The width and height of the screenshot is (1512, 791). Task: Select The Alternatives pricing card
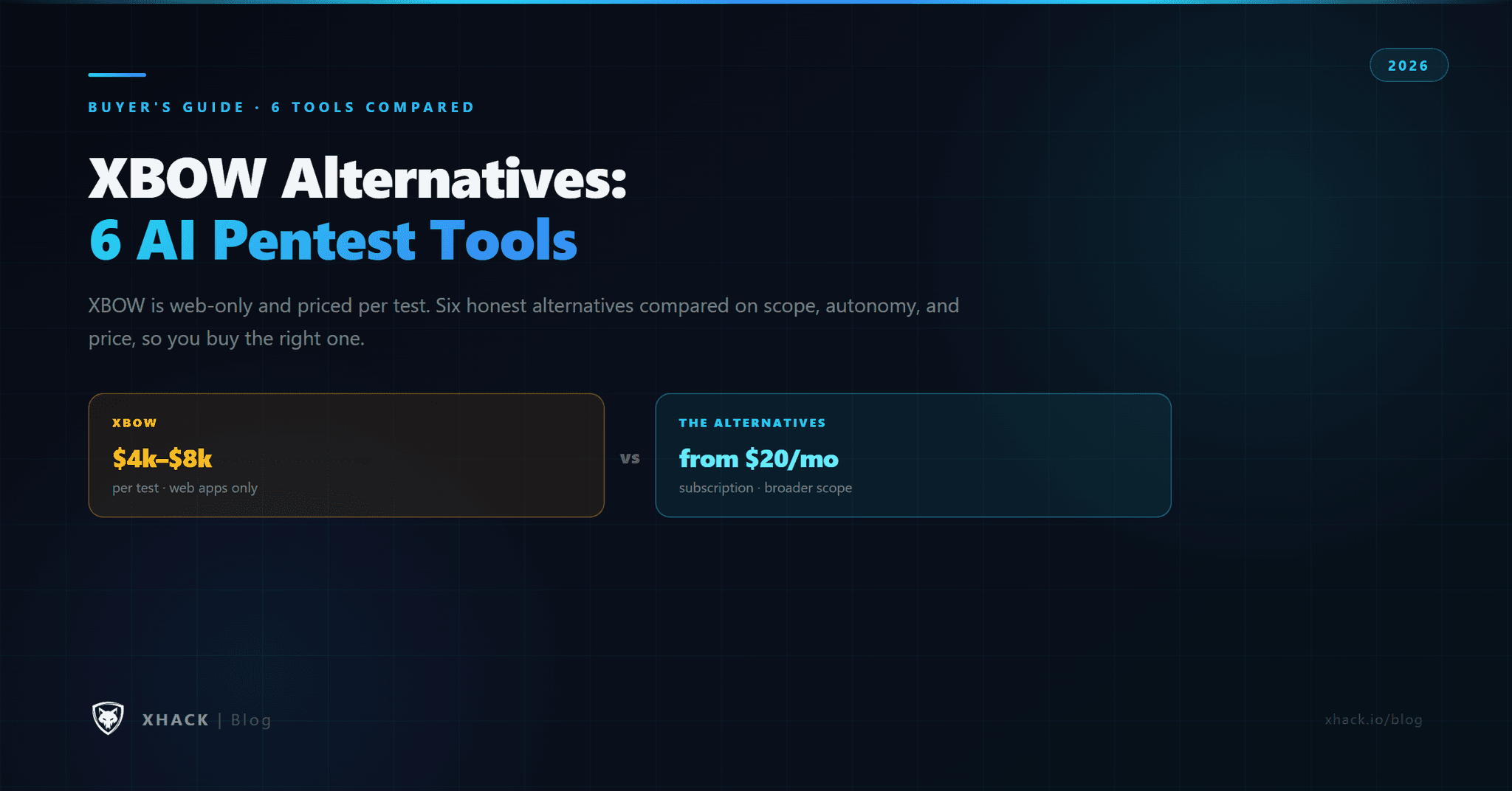913,455
